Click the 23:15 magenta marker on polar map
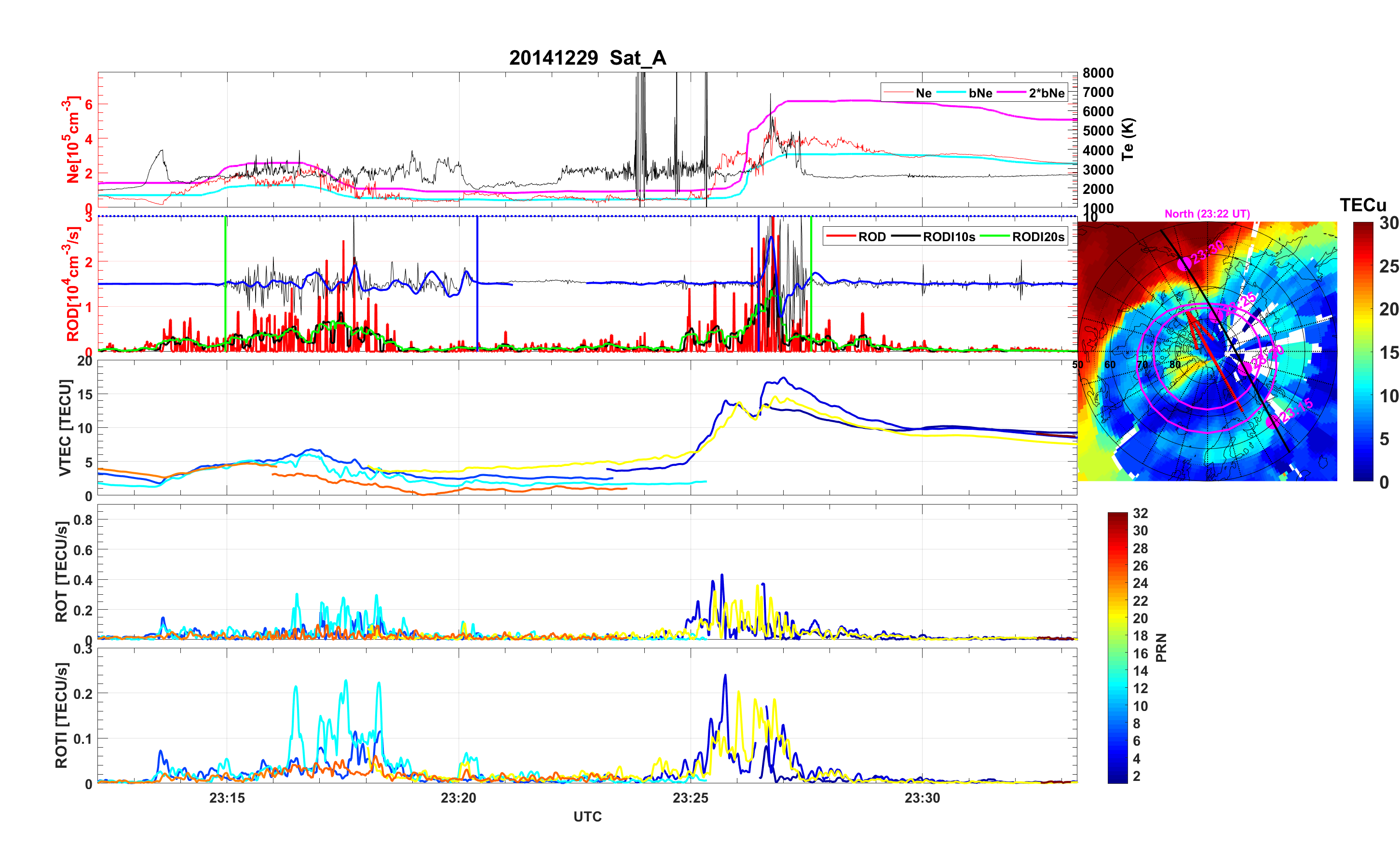This screenshot has width=1400, height=847. [x=1273, y=421]
